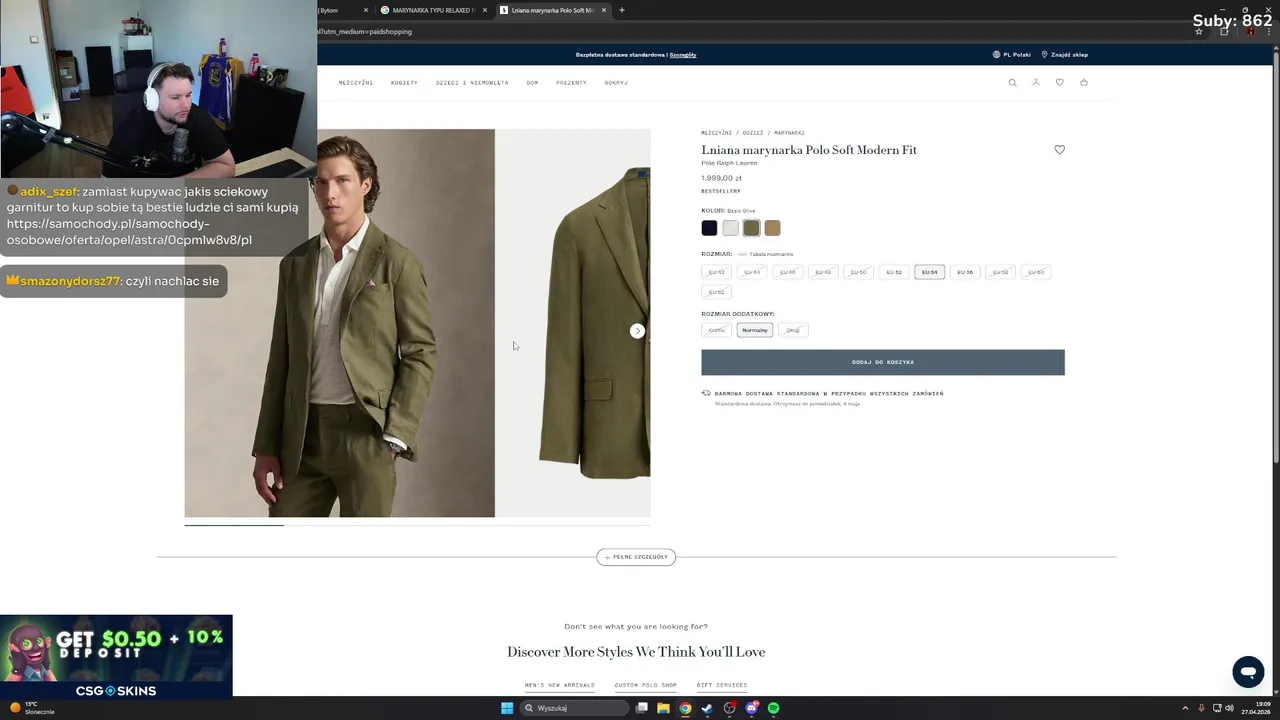Click the weather widget in taskbar
The height and width of the screenshot is (720, 1280).
[32, 708]
